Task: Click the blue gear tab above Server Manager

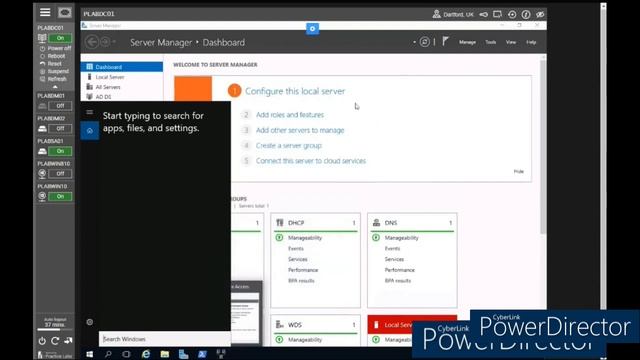Action: [313, 29]
